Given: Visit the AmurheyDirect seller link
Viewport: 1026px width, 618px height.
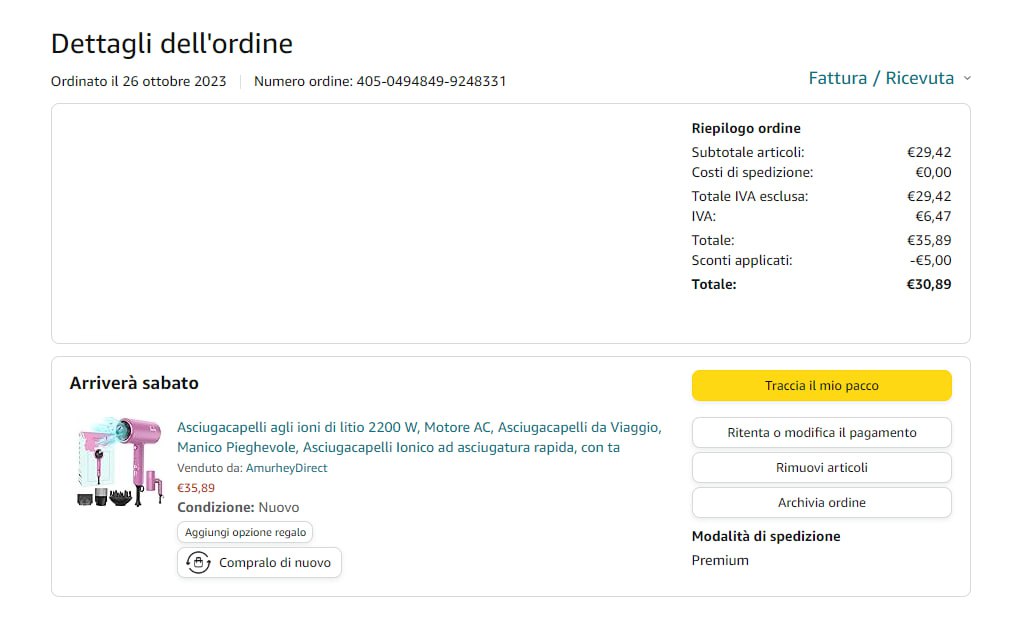Looking at the screenshot, I should (286, 468).
